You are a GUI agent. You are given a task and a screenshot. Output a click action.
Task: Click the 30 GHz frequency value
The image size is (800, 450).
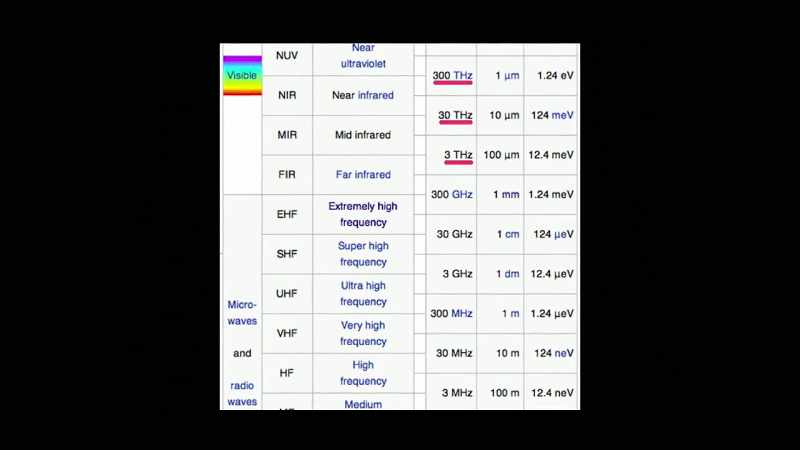454,234
